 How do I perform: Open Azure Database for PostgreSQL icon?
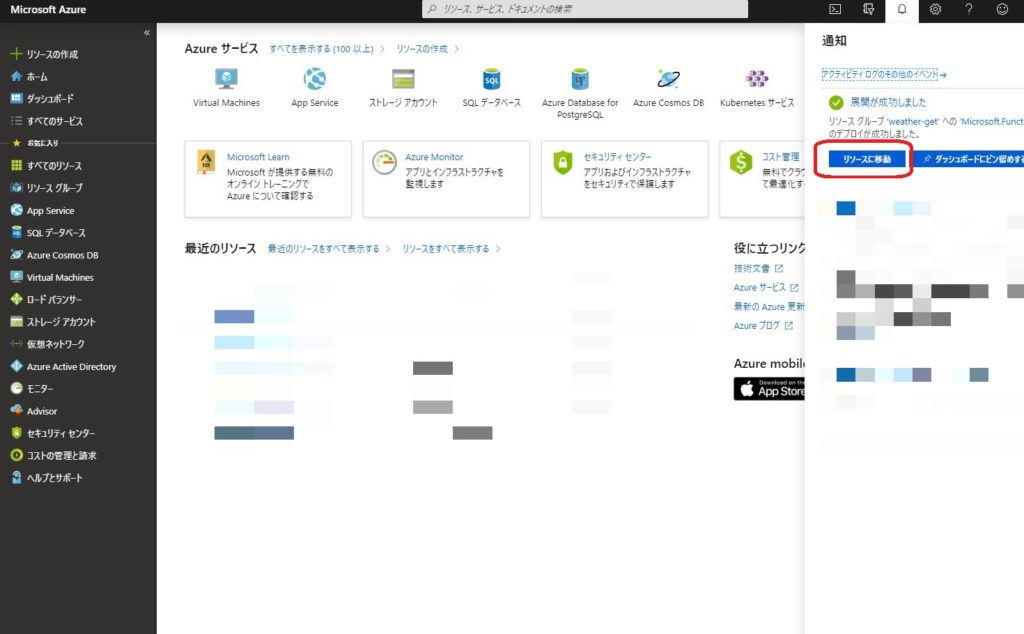click(x=580, y=79)
